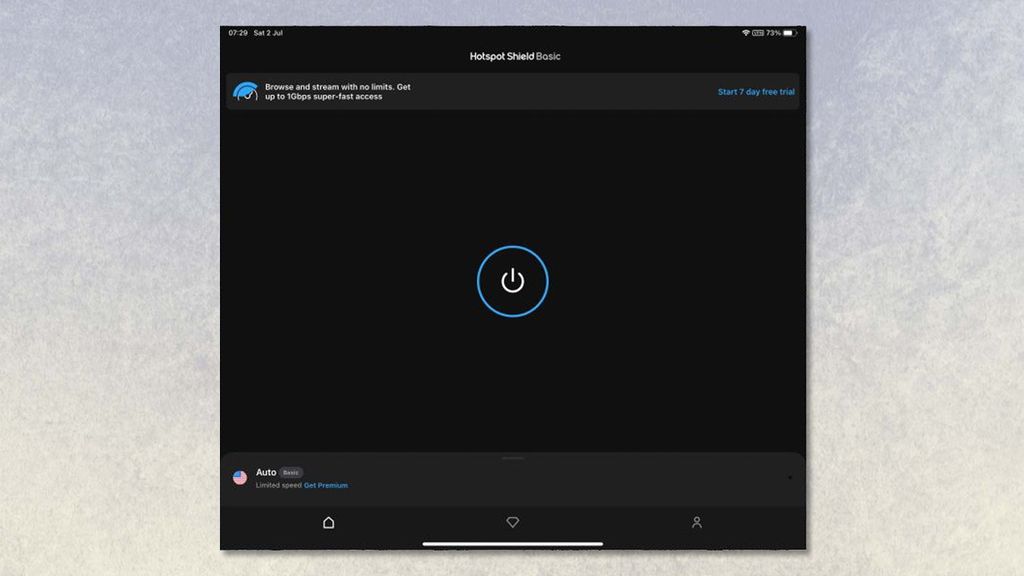Tap the Basic badge next to Auto
Viewport: 1024px width, 576px height.
click(291, 472)
